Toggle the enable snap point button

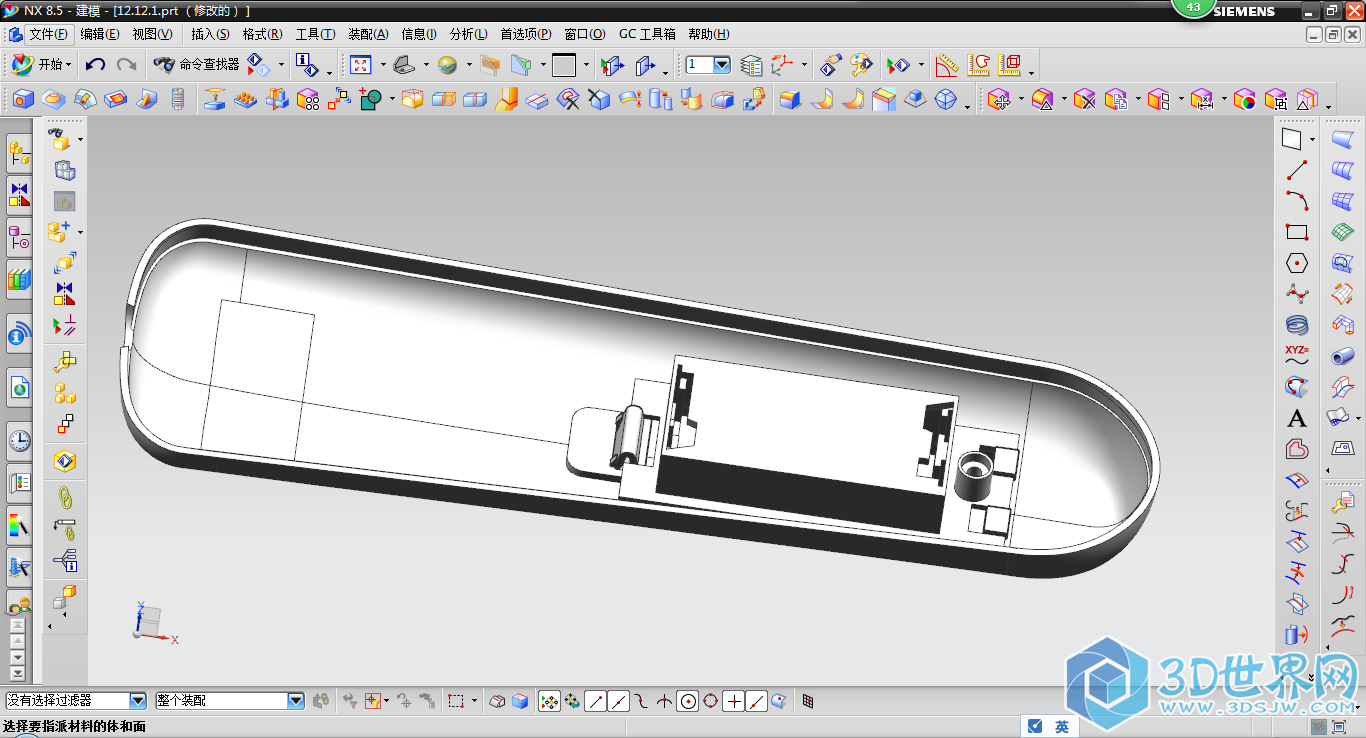(x=549, y=701)
